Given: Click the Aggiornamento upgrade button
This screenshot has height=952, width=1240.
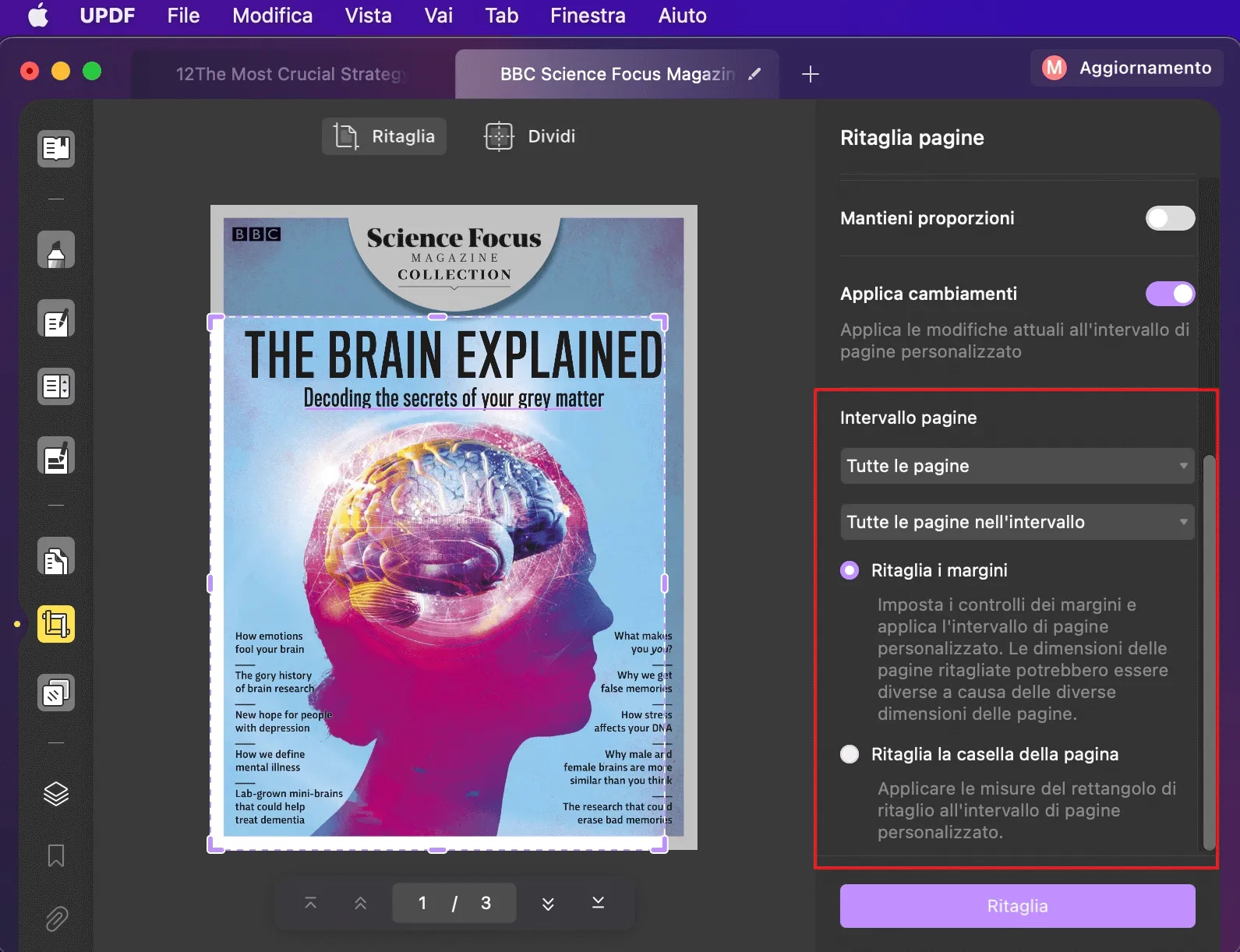Looking at the screenshot, I should (1126, 69).
